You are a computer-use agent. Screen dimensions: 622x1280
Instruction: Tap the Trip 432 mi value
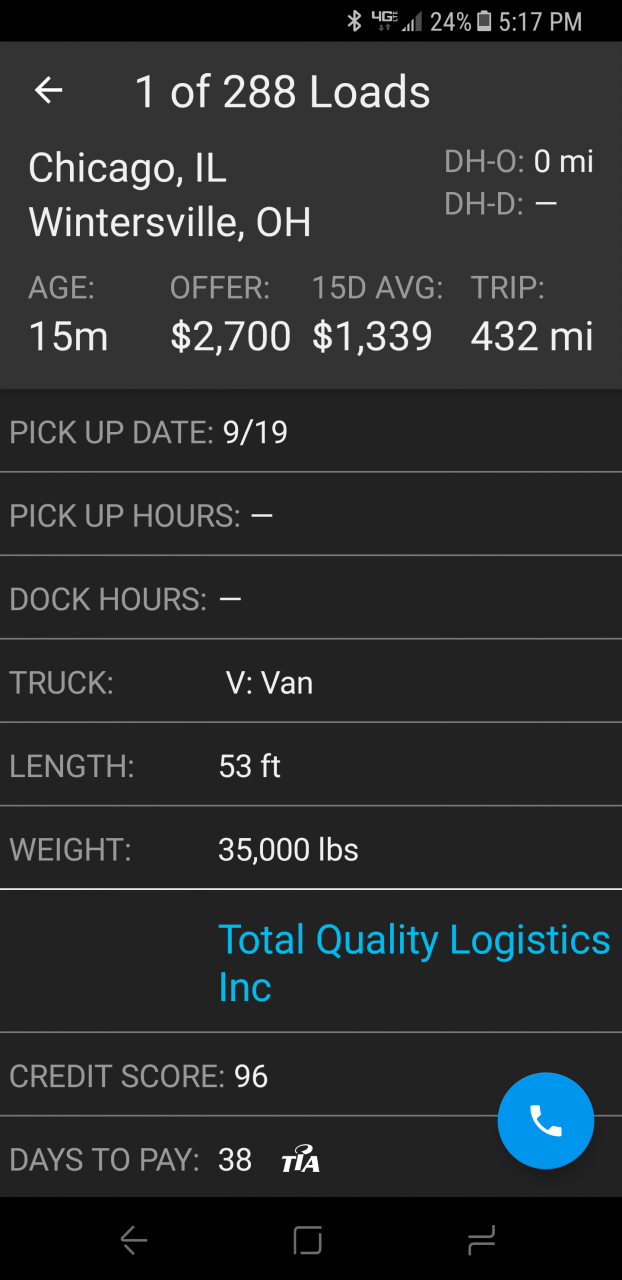point(531,336)
